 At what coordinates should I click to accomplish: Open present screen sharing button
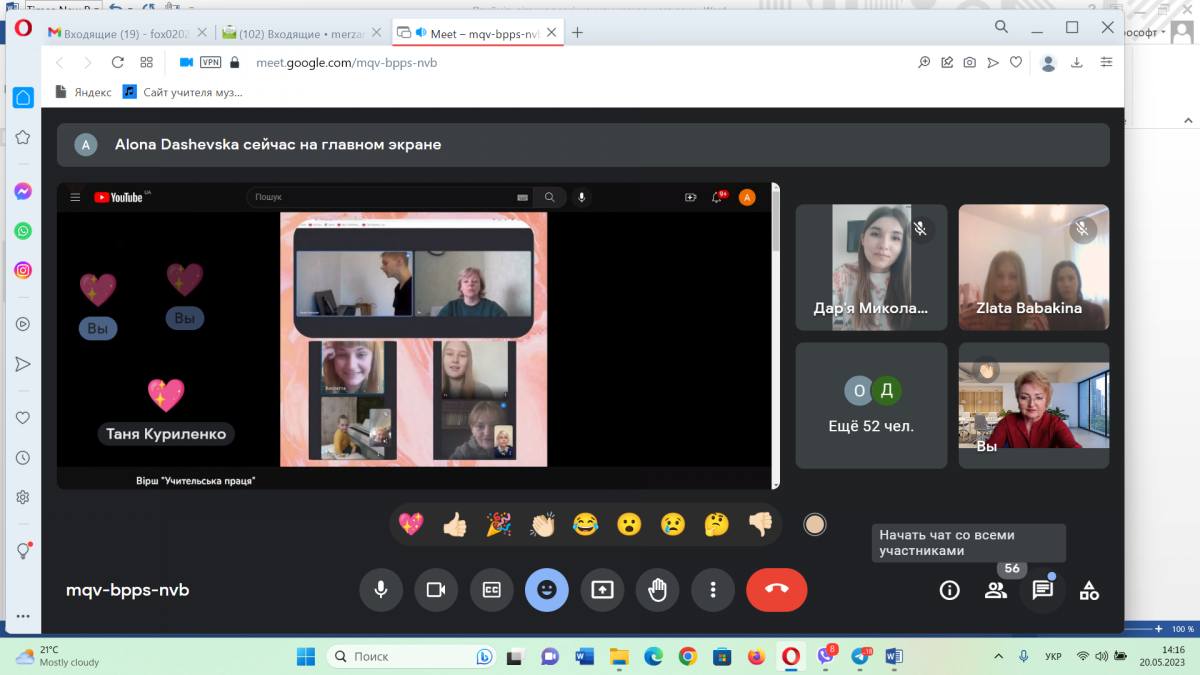(x=602, y=590)
